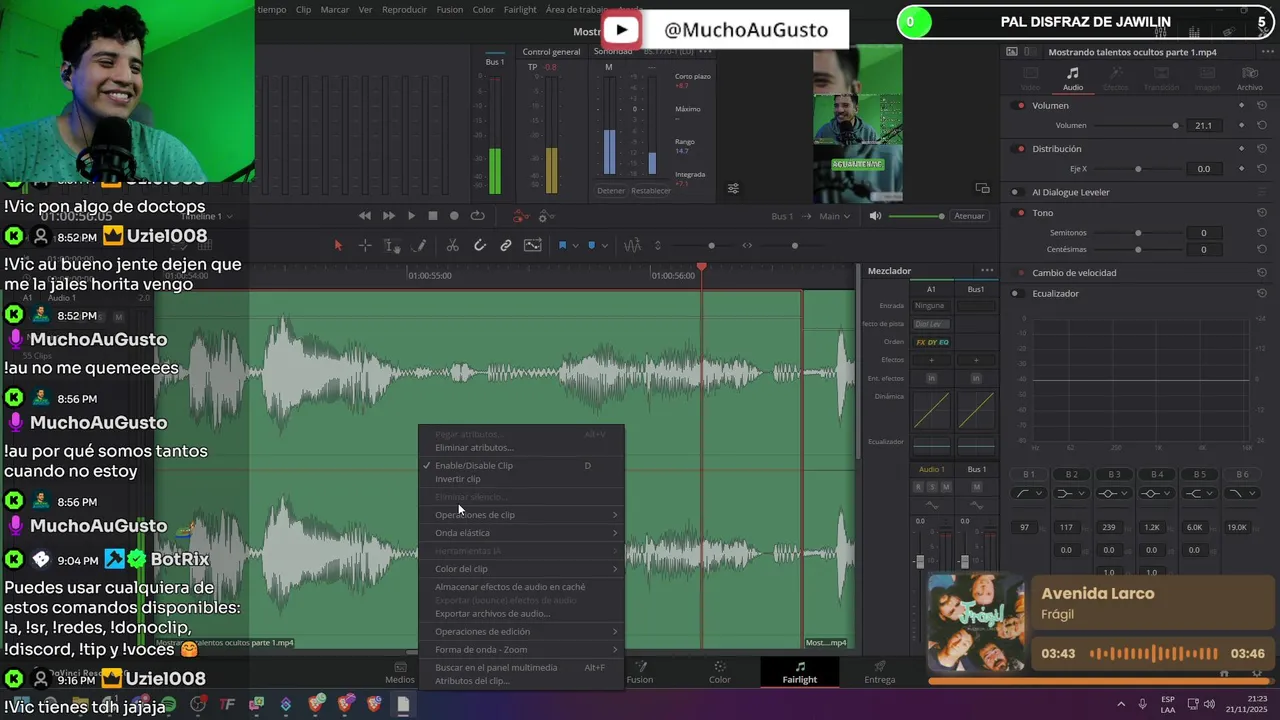Select the pointer selection tool in timeline toolbar
Screen dimensions: 1280x720
(338, 246)
